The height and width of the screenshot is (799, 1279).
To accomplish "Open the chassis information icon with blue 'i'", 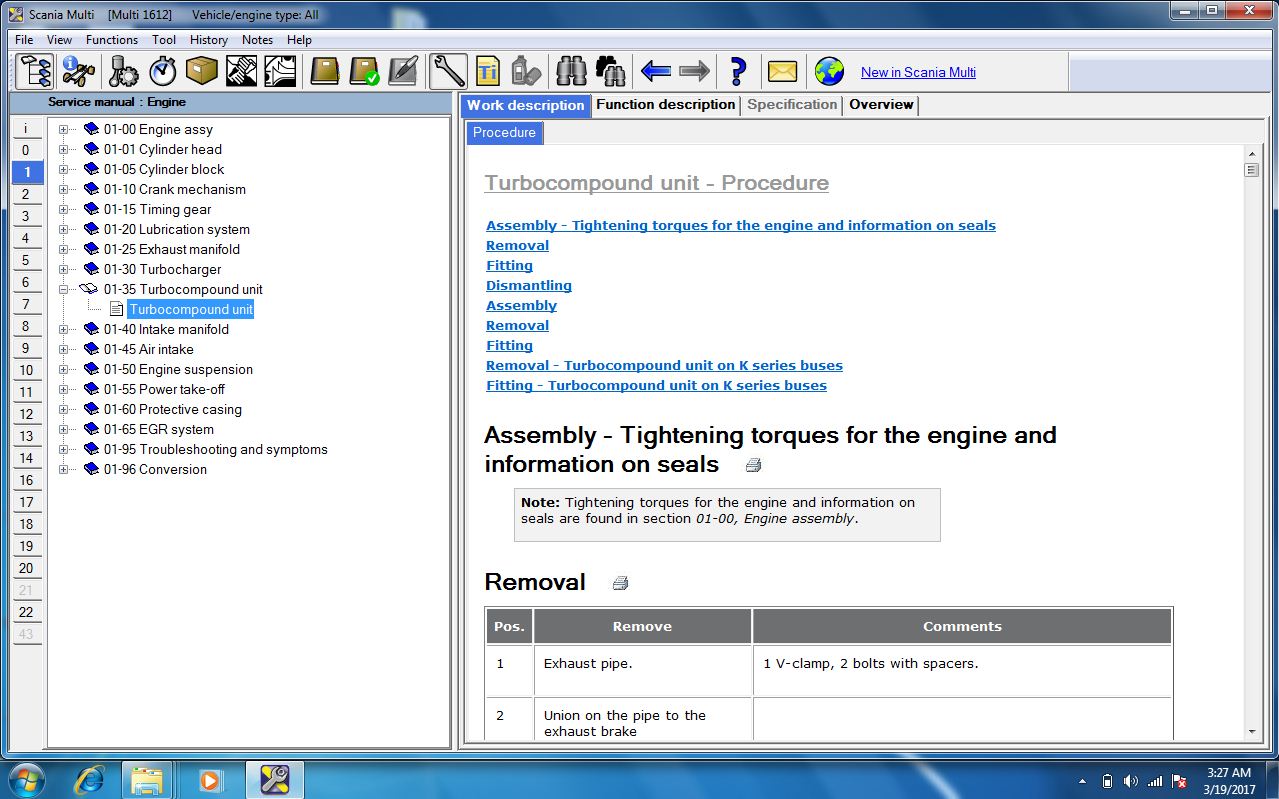I will pos(79,71).
